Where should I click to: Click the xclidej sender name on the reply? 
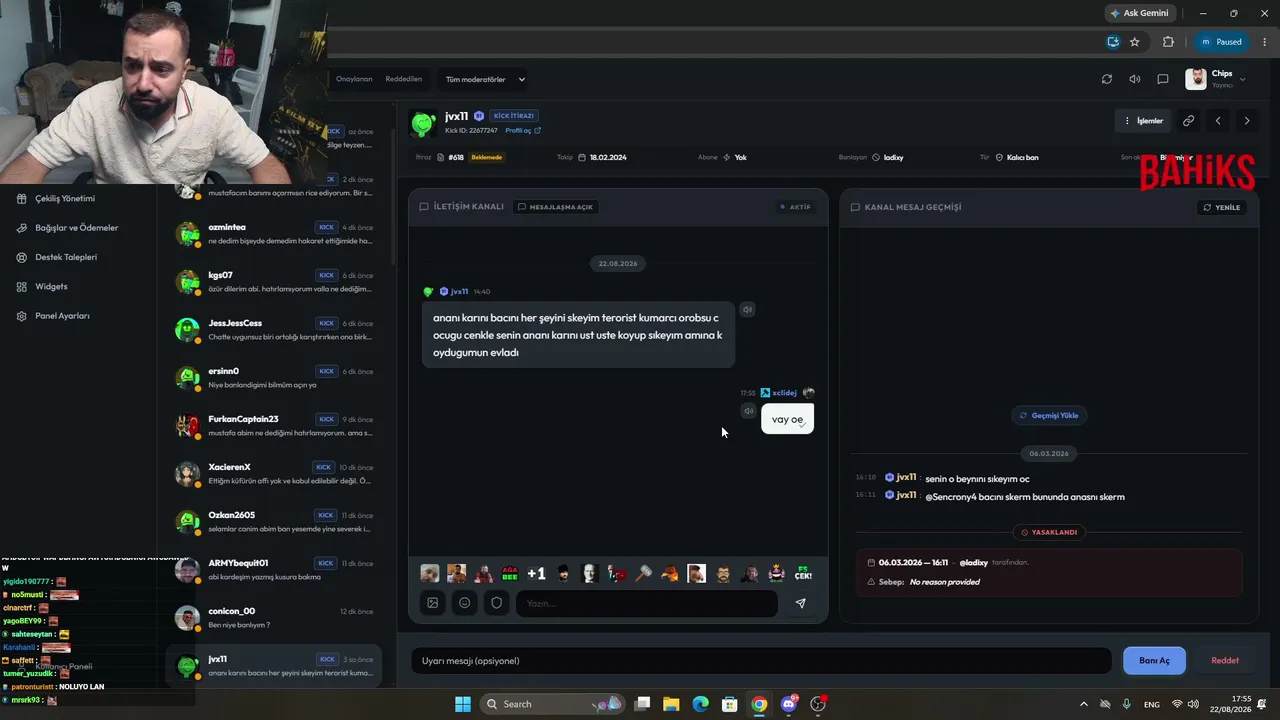click(x=785, y=393)
